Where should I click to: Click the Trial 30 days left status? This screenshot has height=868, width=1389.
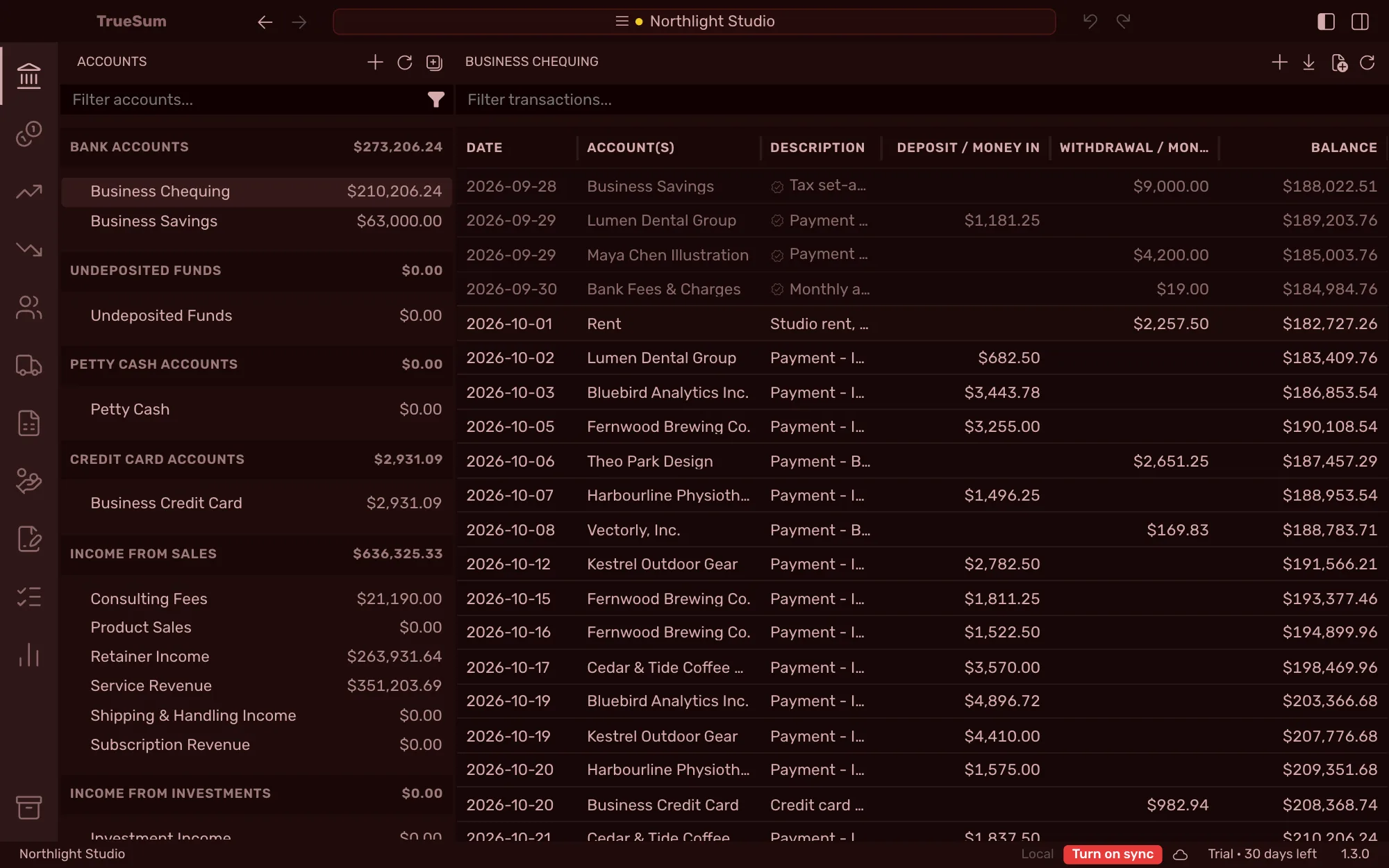point(1262,854)
